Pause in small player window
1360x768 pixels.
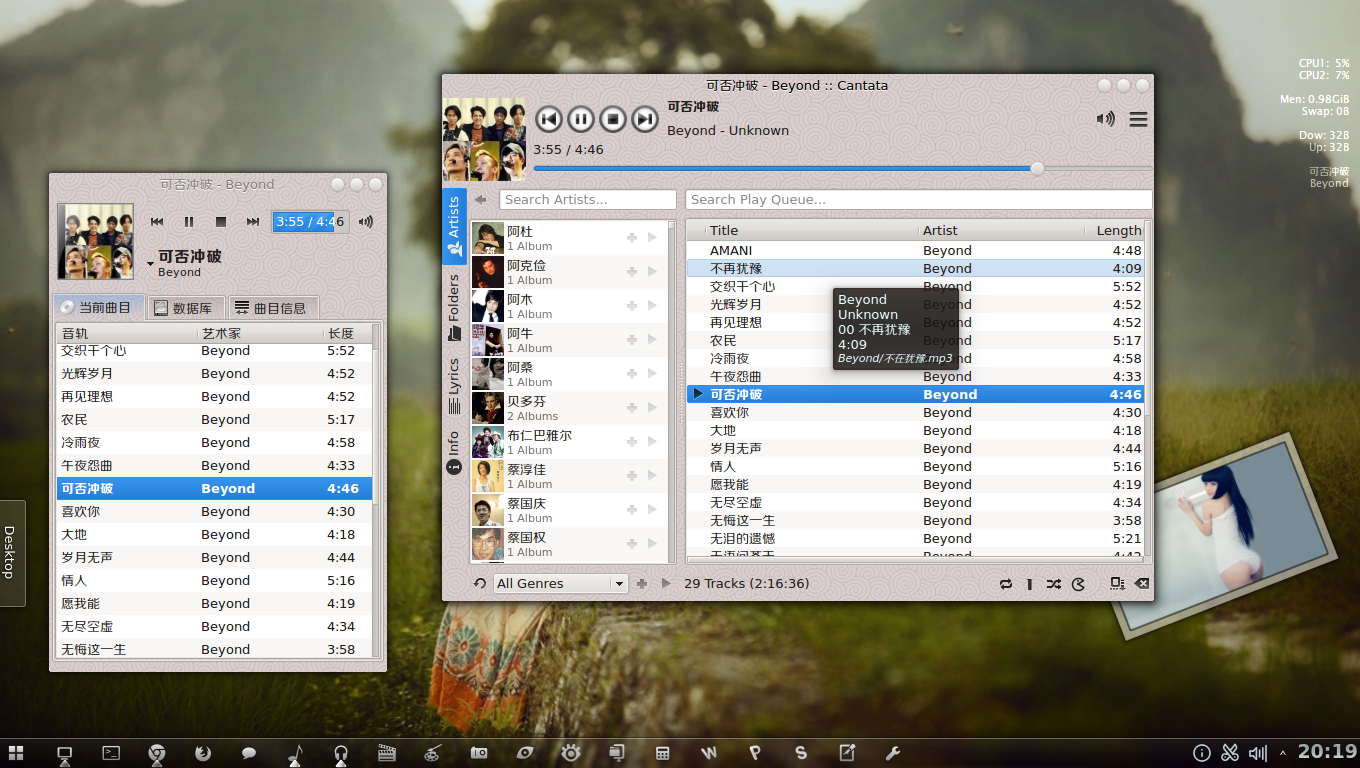tap(189, 222)
